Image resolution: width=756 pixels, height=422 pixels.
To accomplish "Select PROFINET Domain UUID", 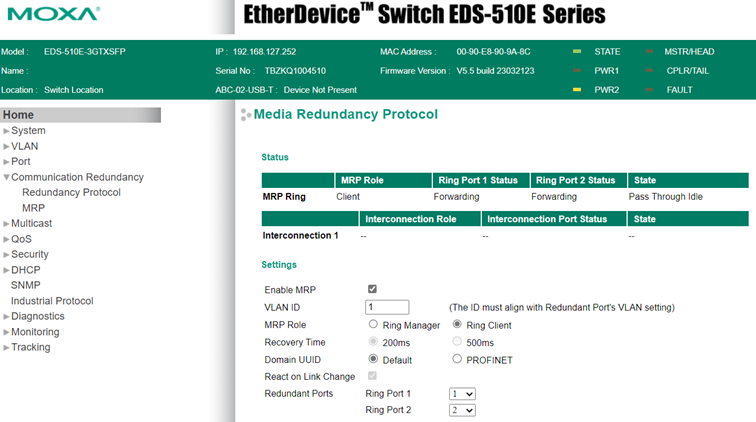I will point(457,359).
